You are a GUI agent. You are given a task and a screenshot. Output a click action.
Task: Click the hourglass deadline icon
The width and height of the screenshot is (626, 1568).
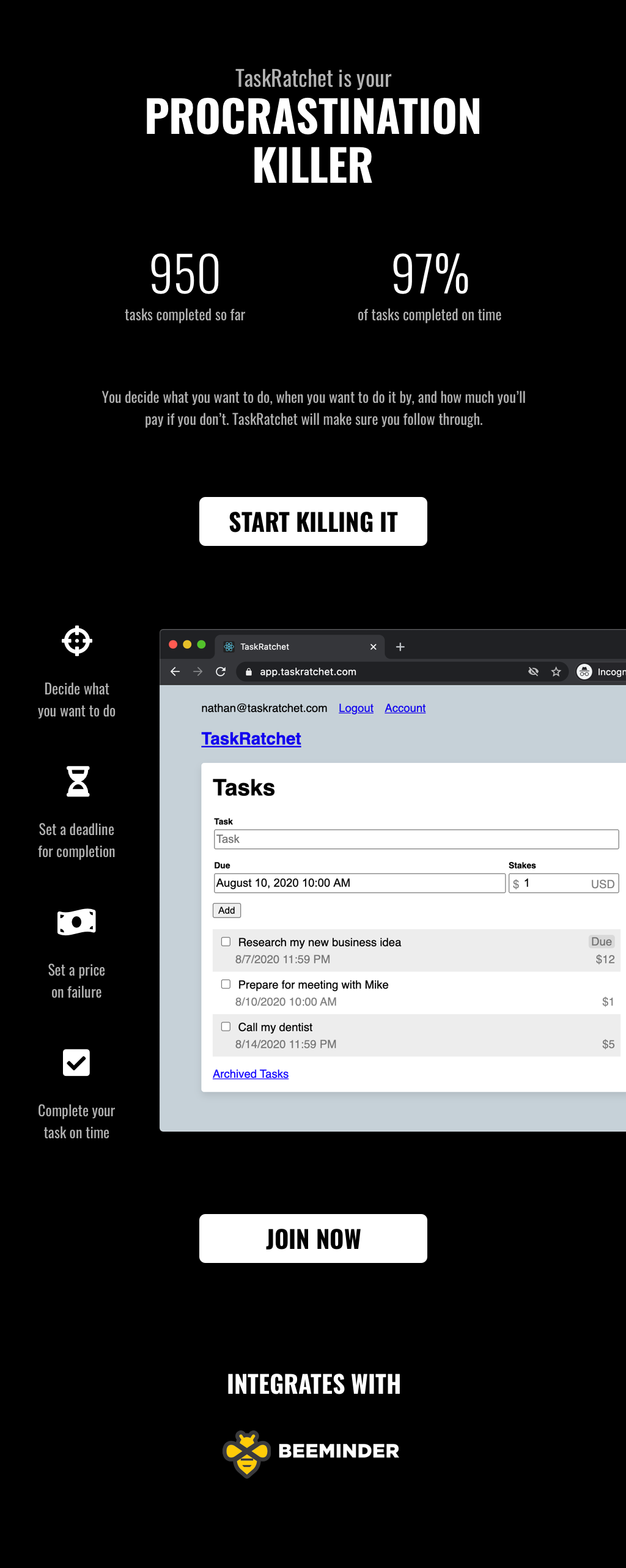coord(78,781)
